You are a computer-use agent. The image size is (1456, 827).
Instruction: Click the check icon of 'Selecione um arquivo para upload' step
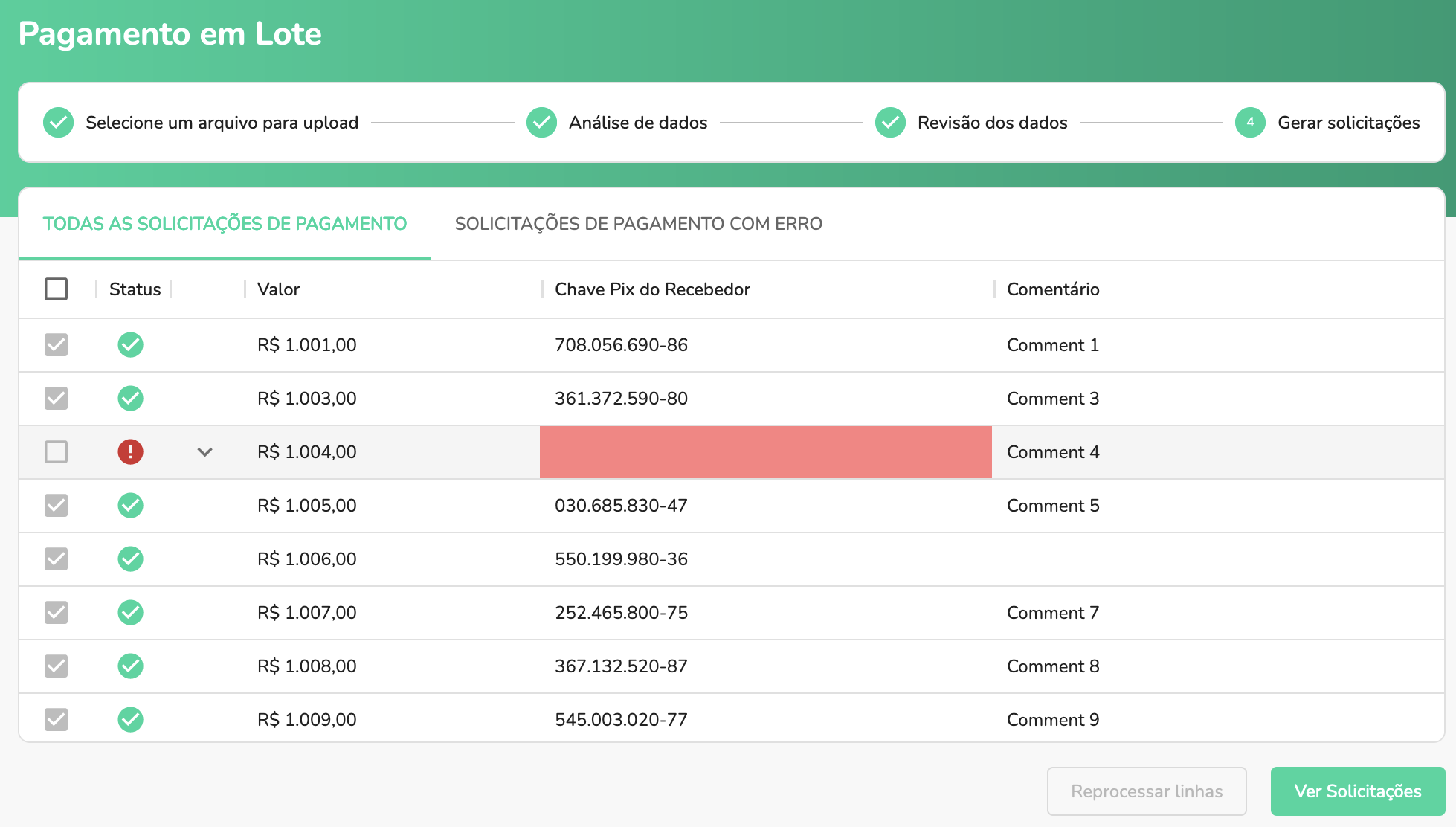pos(58,122)
